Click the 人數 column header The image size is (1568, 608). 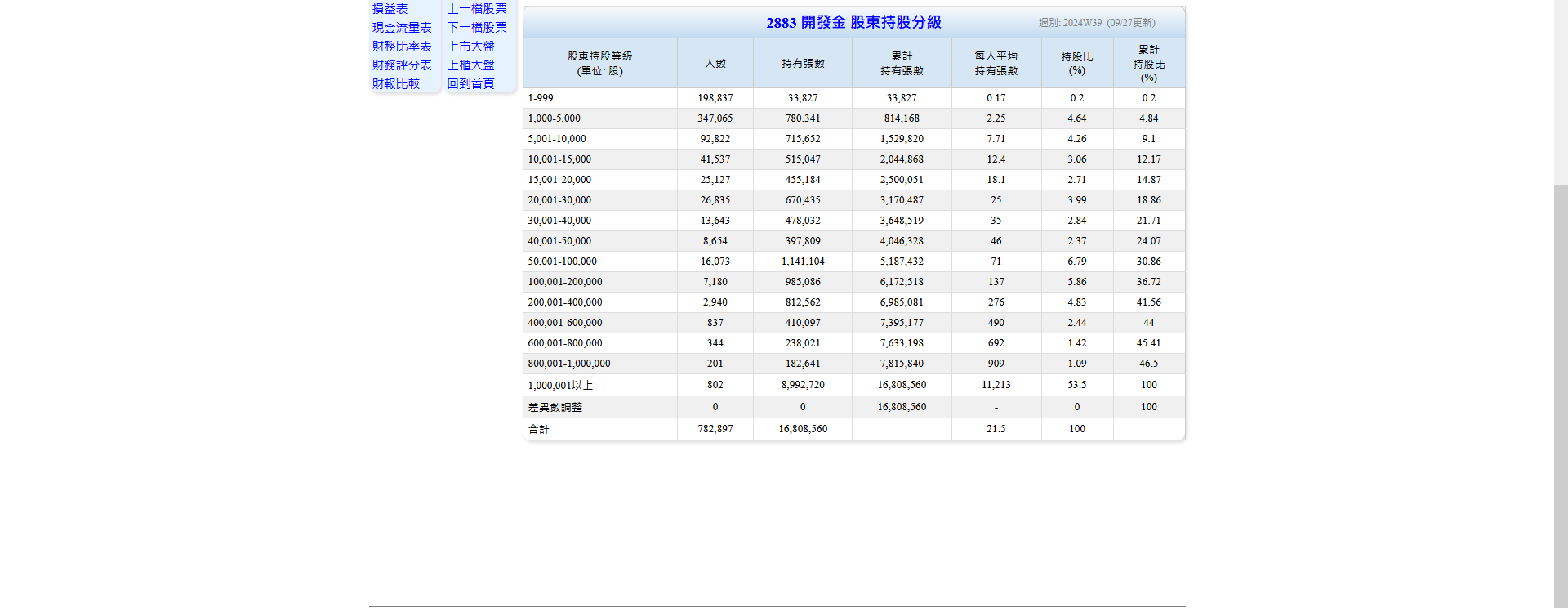tap(715, 64)
